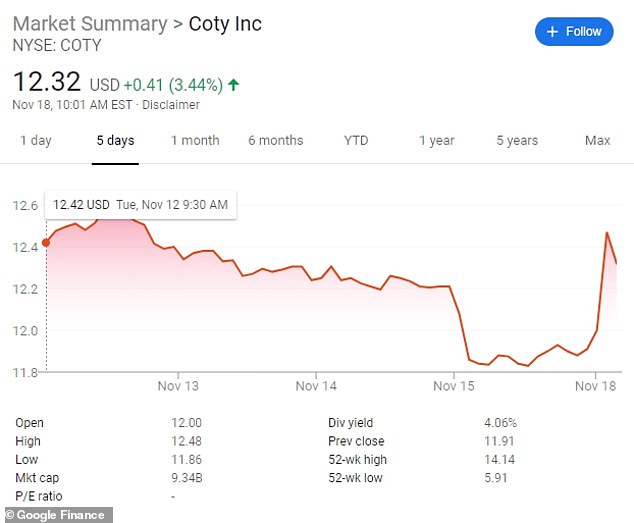Click the plus icon in Follow button
This screenshot has height=523, width=634.
click(552, 31)
